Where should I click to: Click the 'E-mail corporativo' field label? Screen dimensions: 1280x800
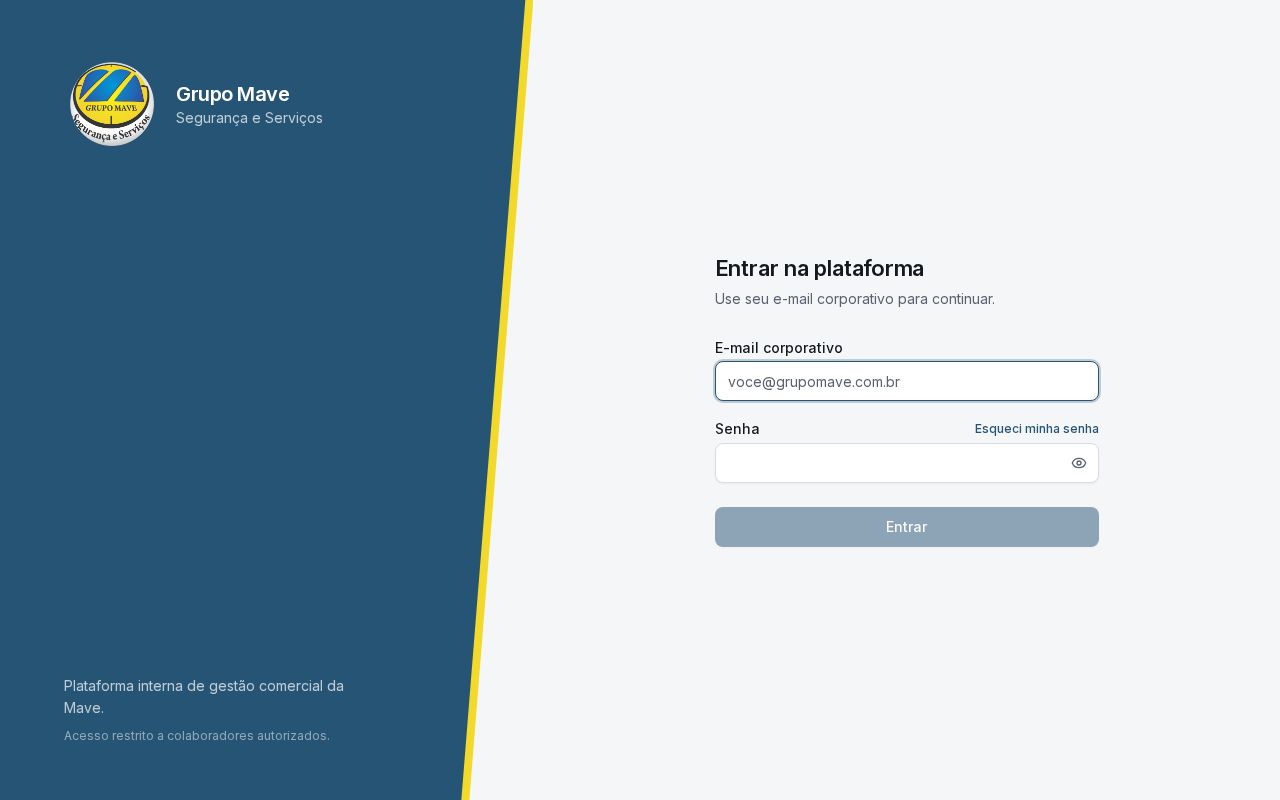point(779,348)
